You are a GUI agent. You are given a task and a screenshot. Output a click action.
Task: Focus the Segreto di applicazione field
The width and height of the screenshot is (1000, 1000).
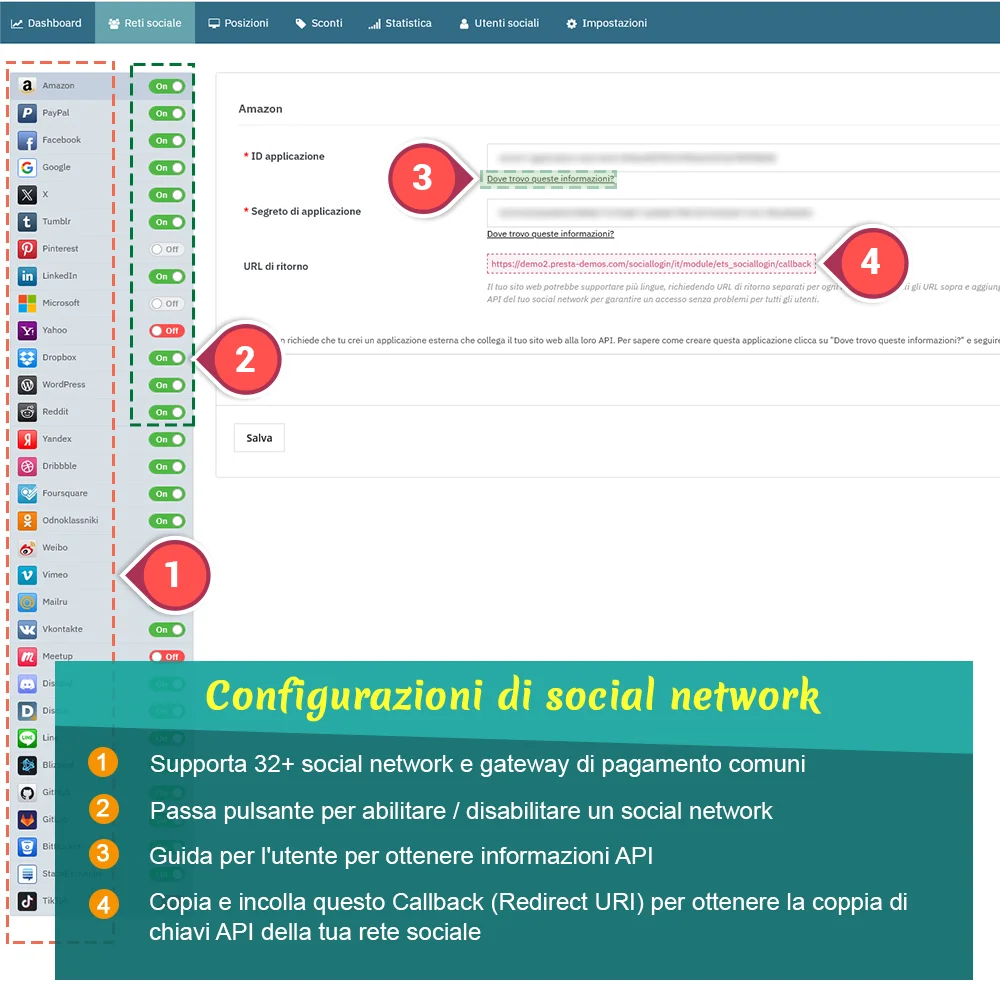click(743, 212)
